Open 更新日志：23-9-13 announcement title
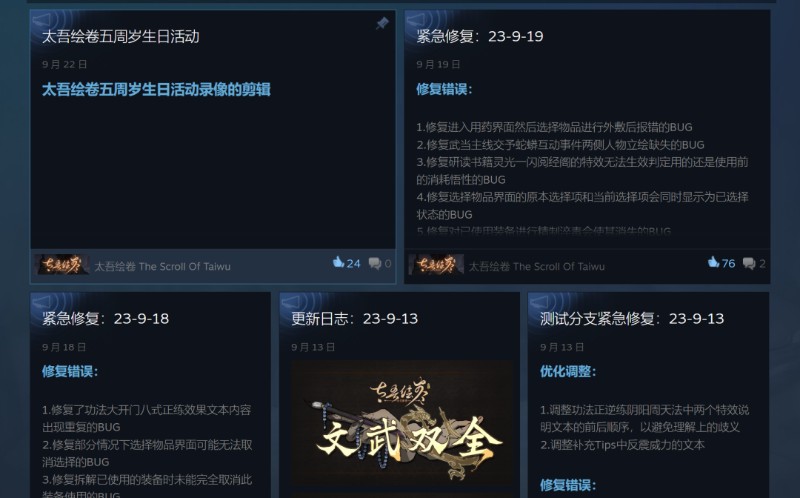 pyautogui.click(x=355, y=319)
